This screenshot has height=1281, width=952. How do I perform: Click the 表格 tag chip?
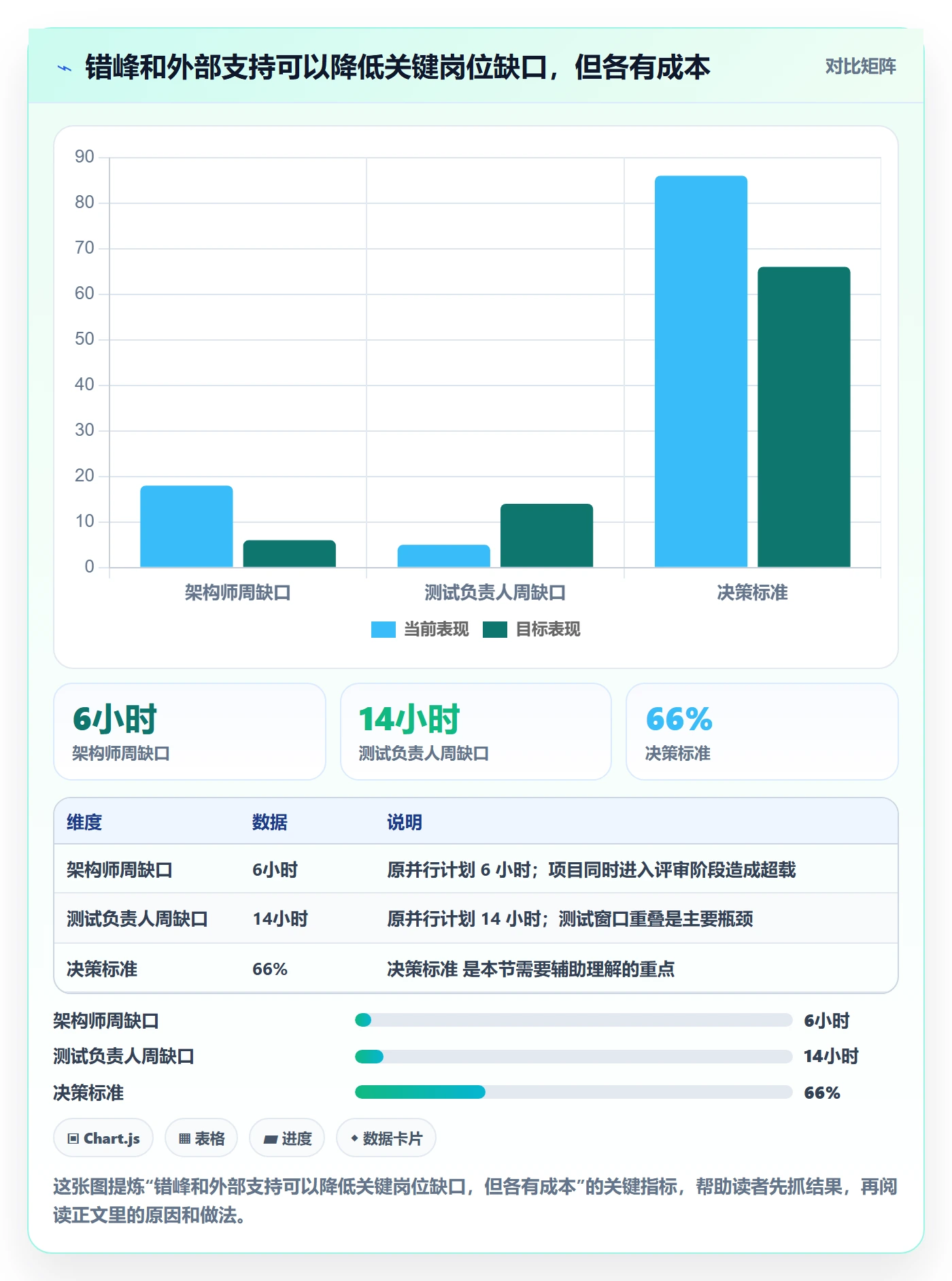click(201, 1138)
